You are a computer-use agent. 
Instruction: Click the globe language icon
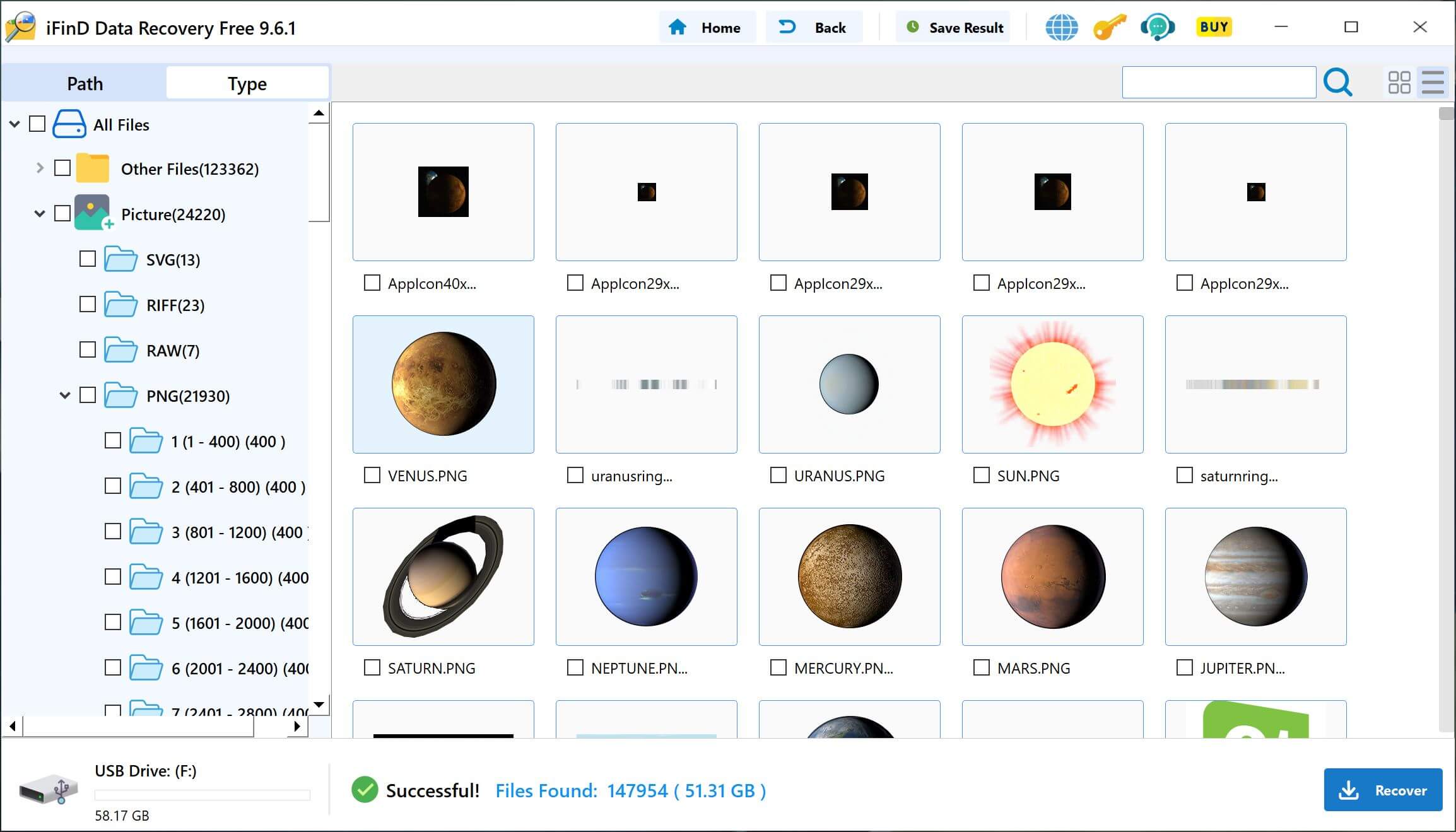[x=1062, y=28]
